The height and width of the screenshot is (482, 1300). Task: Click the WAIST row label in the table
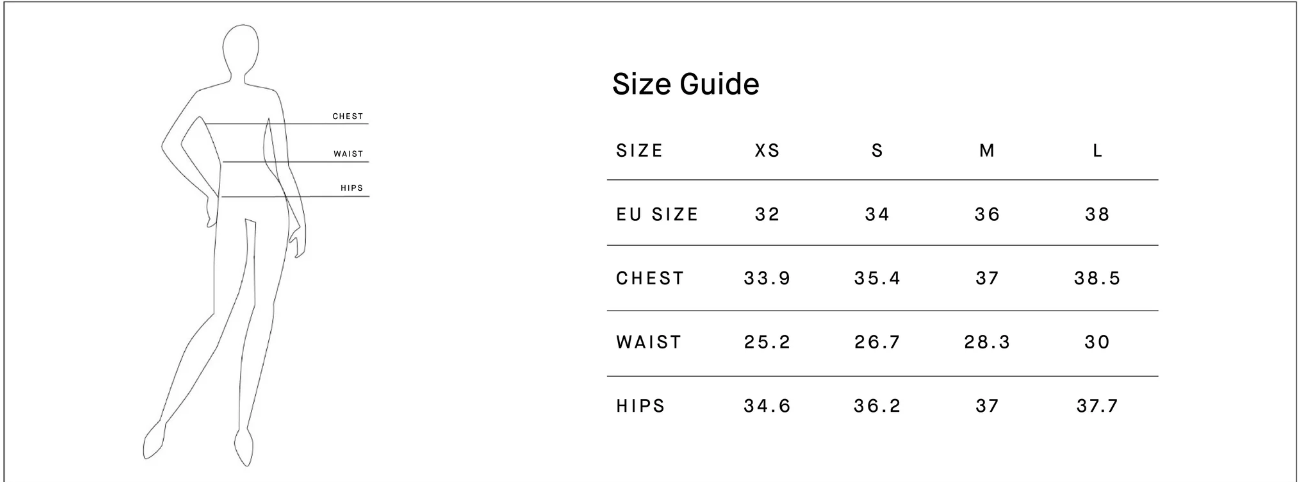pyautogui.click(x=648, y=342)
